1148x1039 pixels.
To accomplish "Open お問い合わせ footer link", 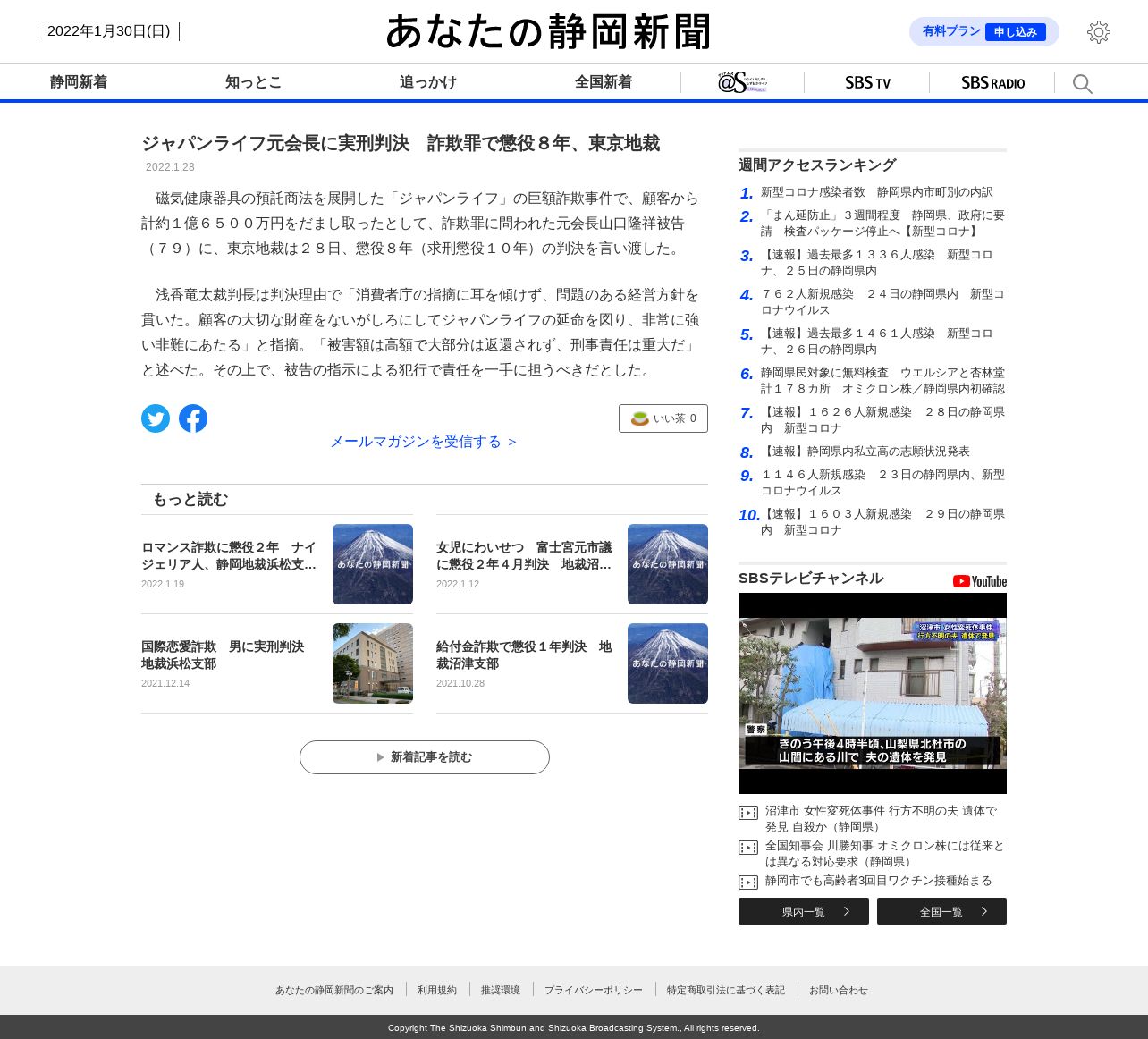I will pyautogui.click(x=839, y=990).
